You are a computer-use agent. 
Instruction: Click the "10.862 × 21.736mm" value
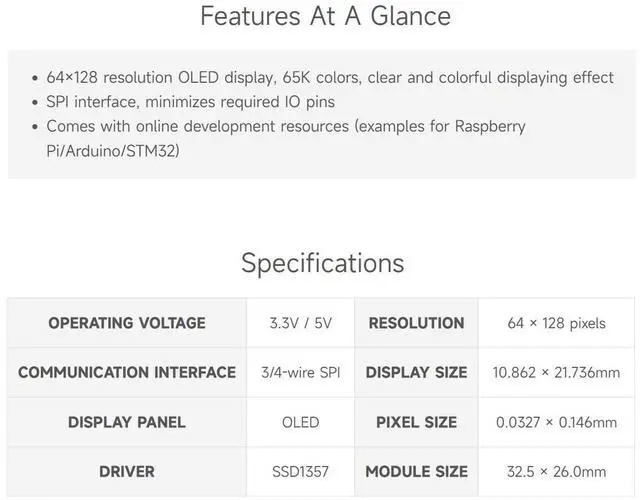(x=556, y=372)
